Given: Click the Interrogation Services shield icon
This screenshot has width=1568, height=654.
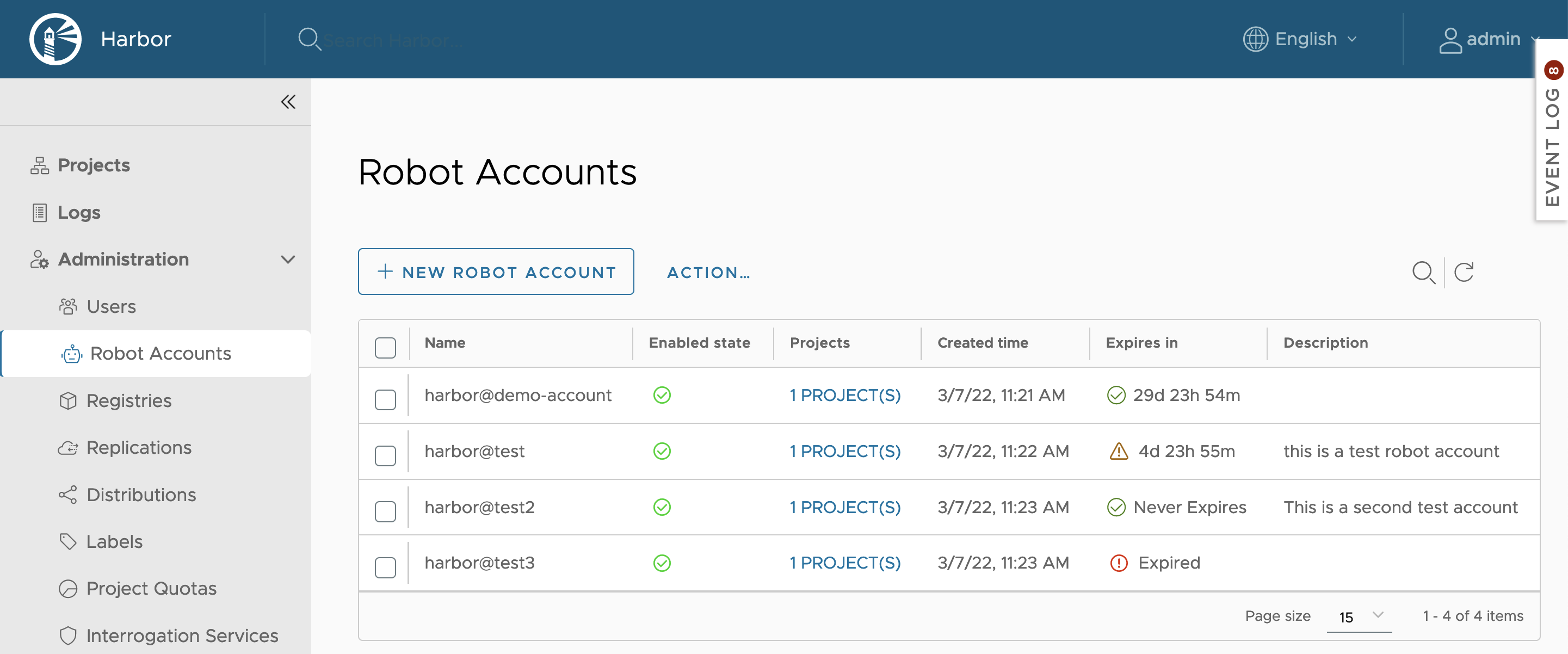Looking at the screenshot, I should coord(68,636).
